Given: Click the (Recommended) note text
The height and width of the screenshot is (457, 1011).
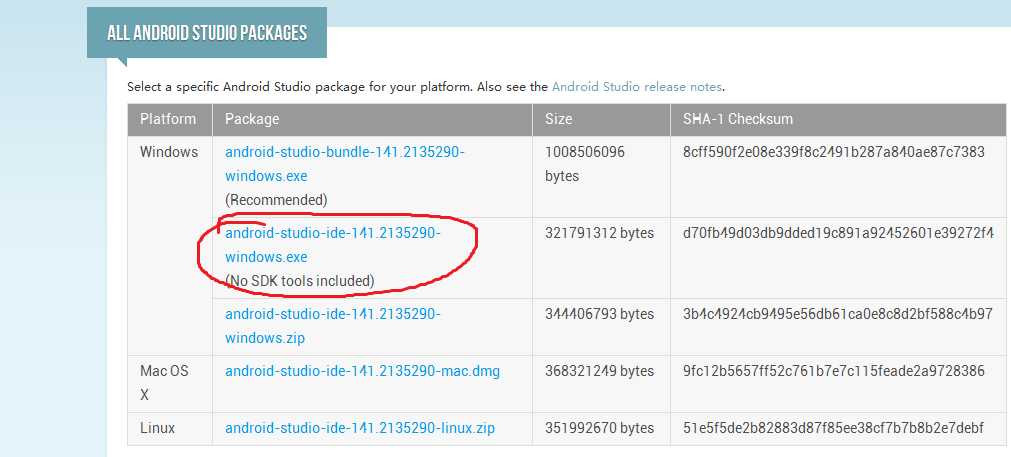Looking at the screenshot, I should [x=276, y=200].
